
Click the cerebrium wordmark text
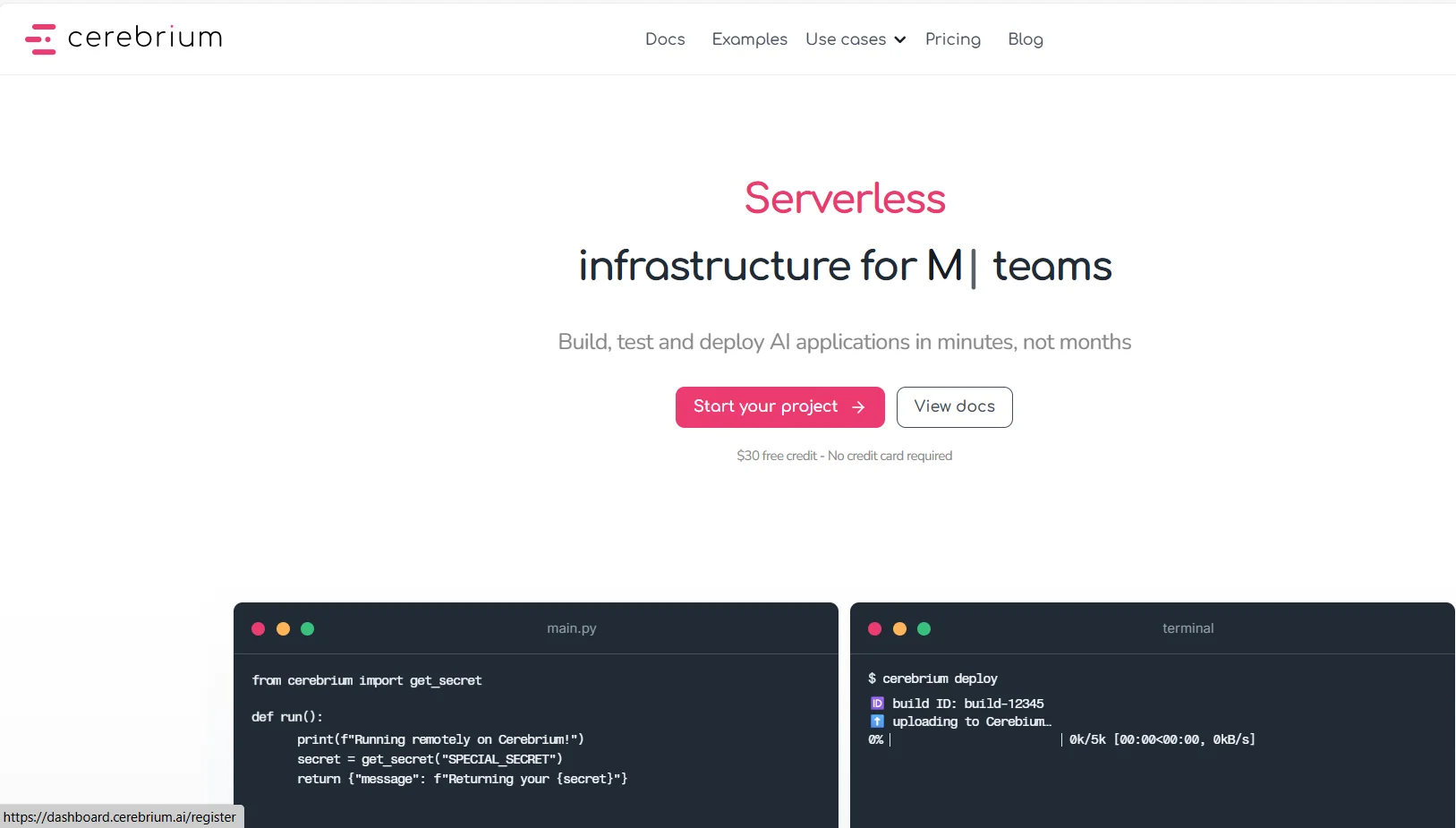[145, 38]
